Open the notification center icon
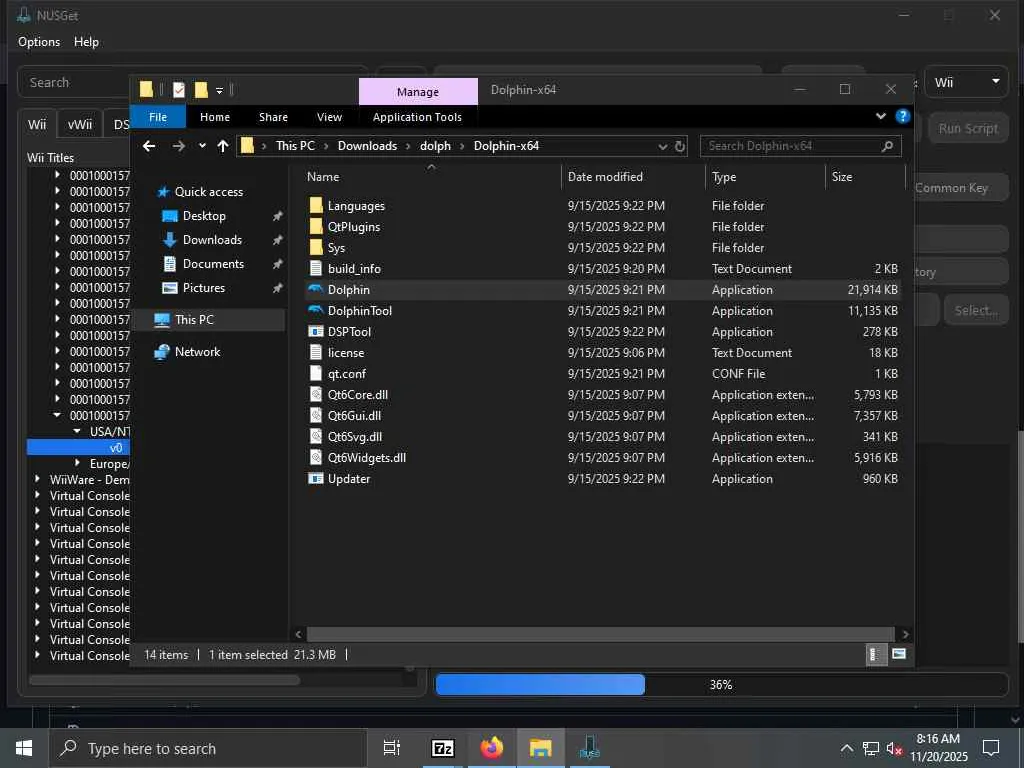The height and width of the screenshot is (768, 1024). [x=991, y=748]
